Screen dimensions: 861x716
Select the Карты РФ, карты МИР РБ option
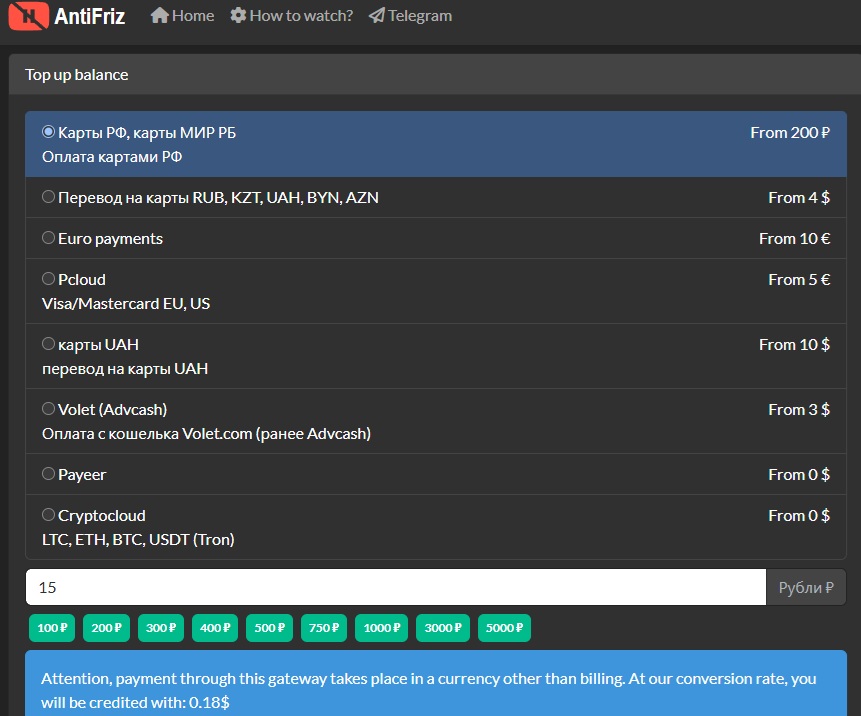48,132
